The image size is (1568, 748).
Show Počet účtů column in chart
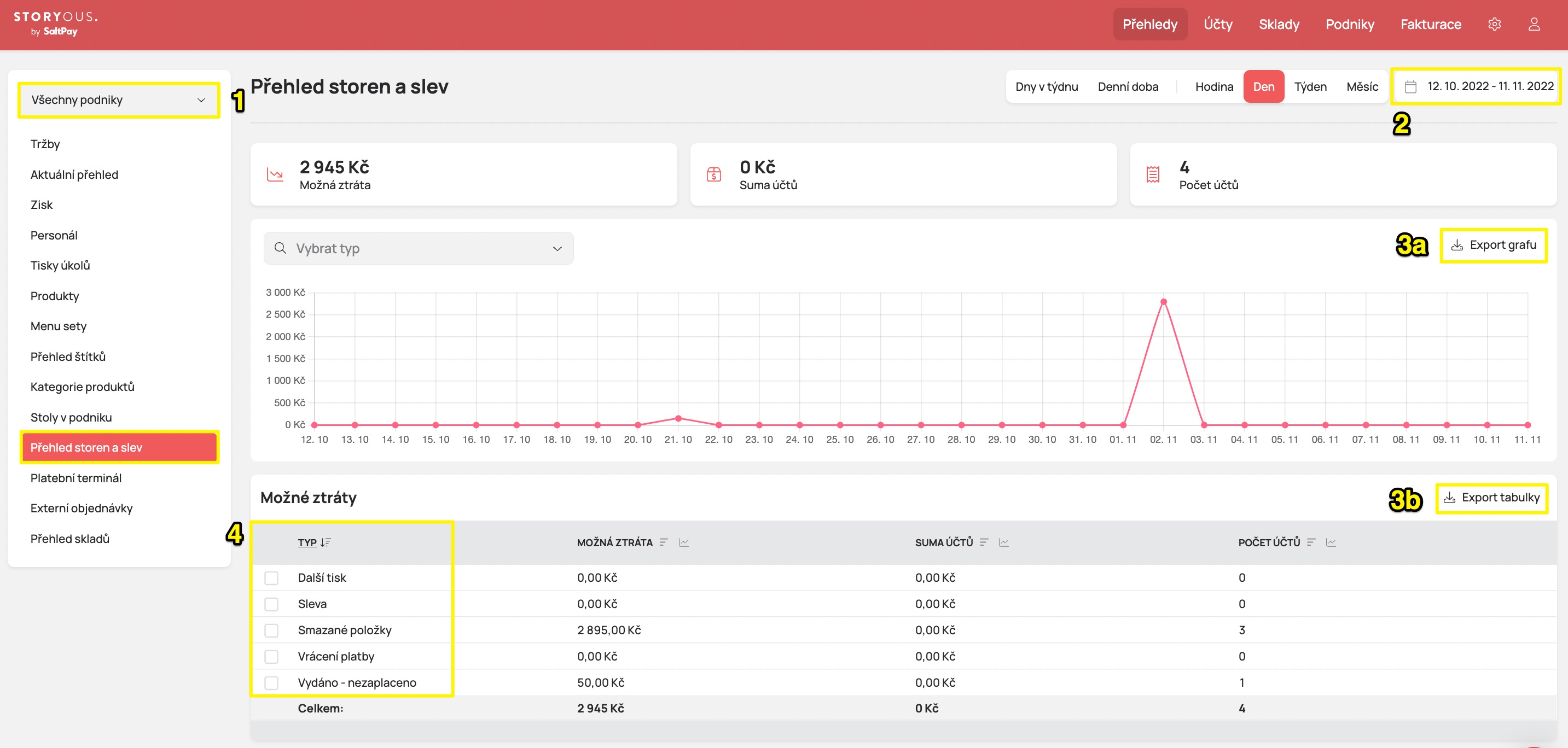[x=1331, y=542]
